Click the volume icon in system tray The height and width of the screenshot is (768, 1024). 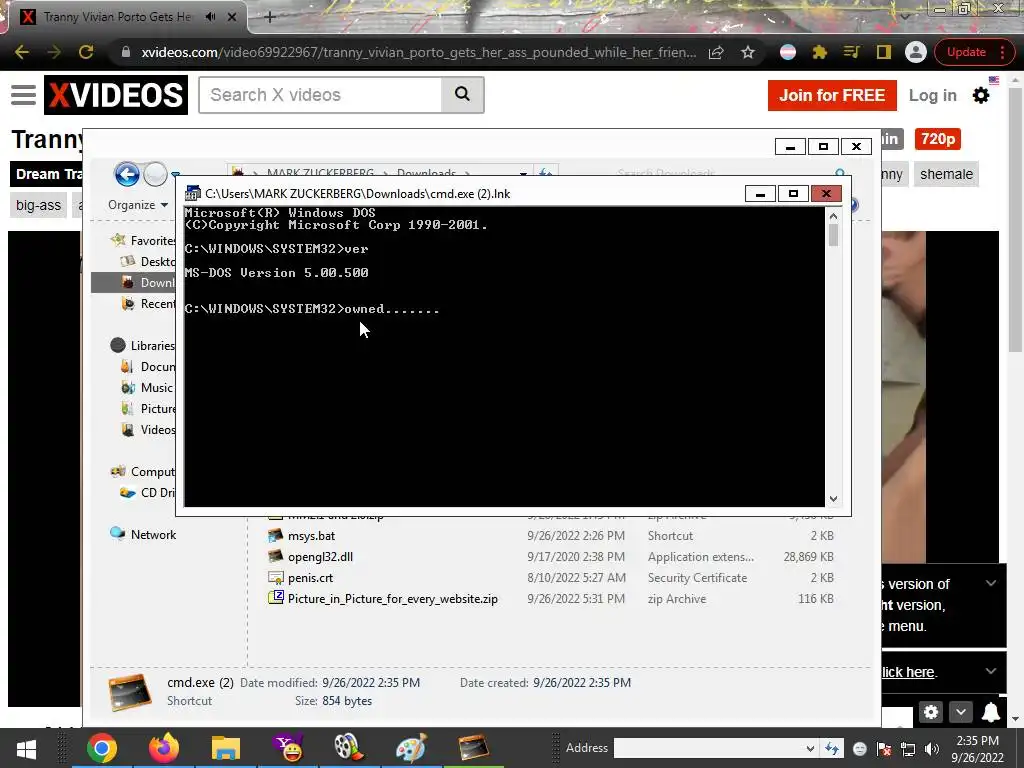coord(932,749)
